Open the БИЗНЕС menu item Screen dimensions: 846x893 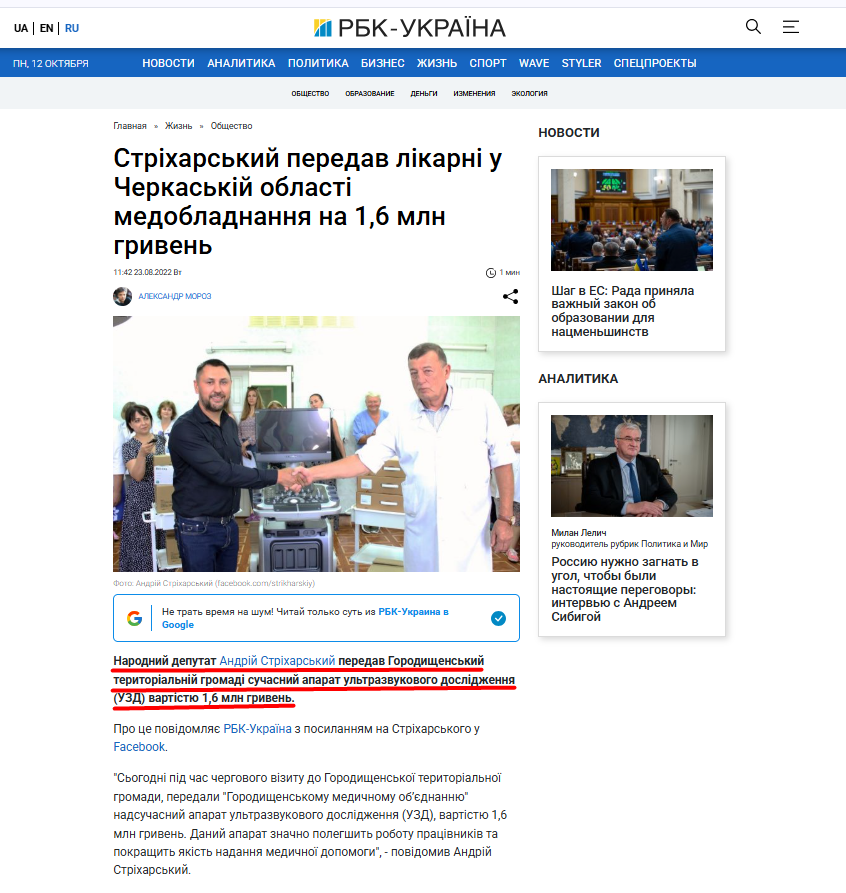click(x=382, y=63)
